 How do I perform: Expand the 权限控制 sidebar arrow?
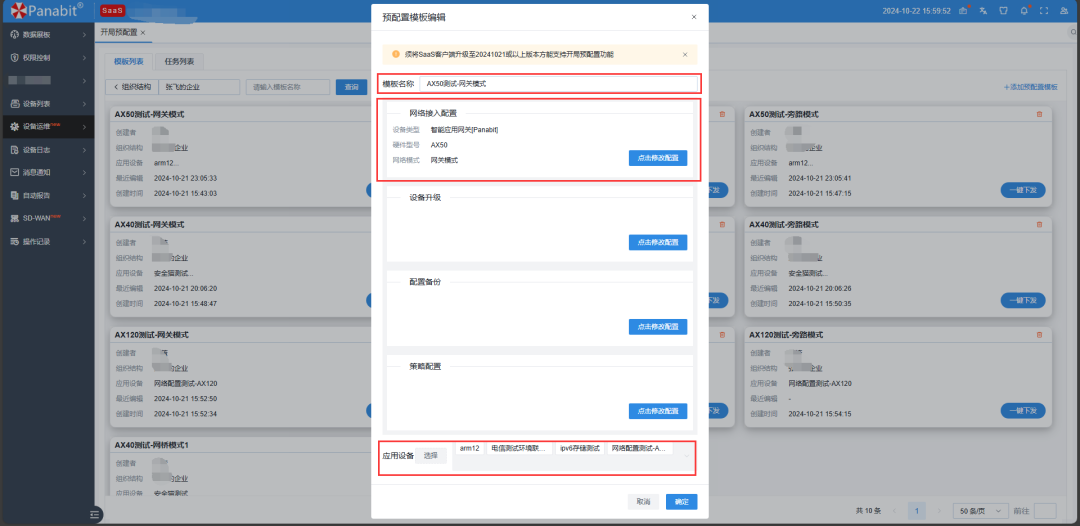pyautogui.click(x=84, y=57)
